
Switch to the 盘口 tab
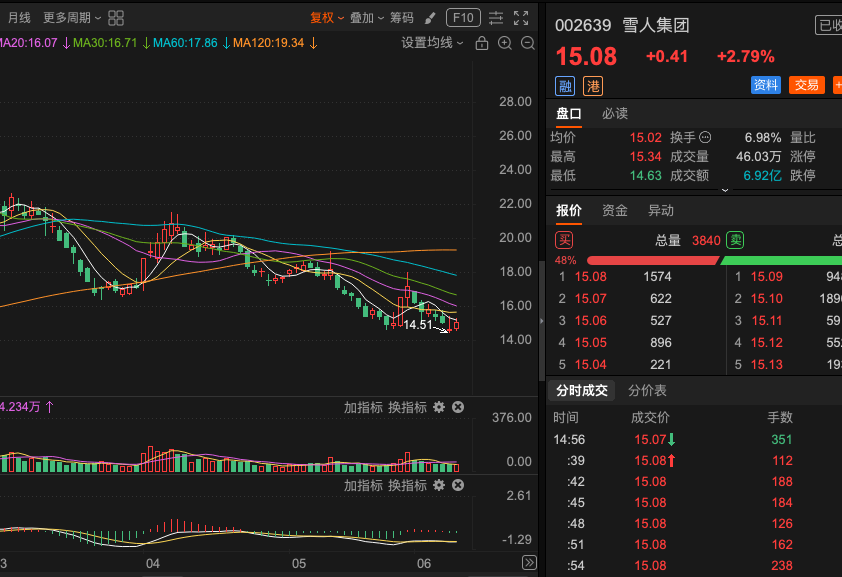click(569, 114)
